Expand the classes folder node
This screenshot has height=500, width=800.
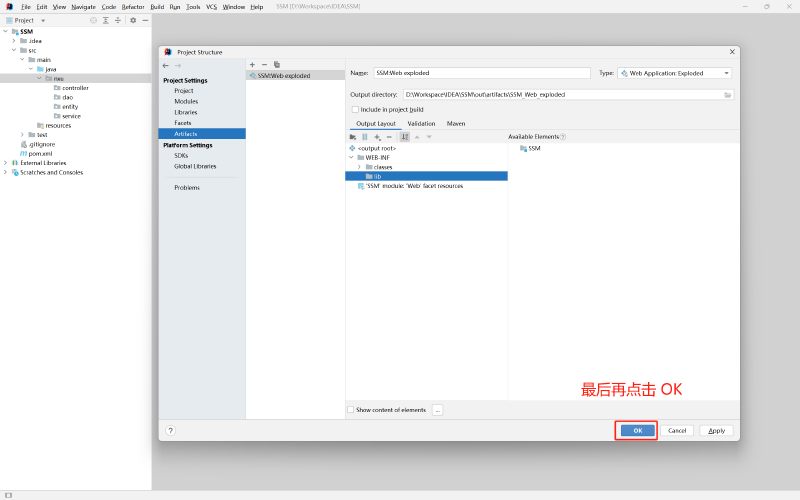[359, 167]
